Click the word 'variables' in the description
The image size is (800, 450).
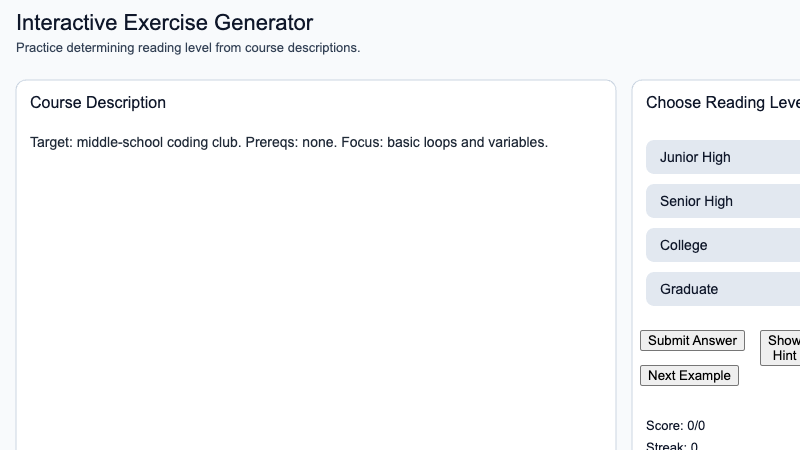coord(518,142)
